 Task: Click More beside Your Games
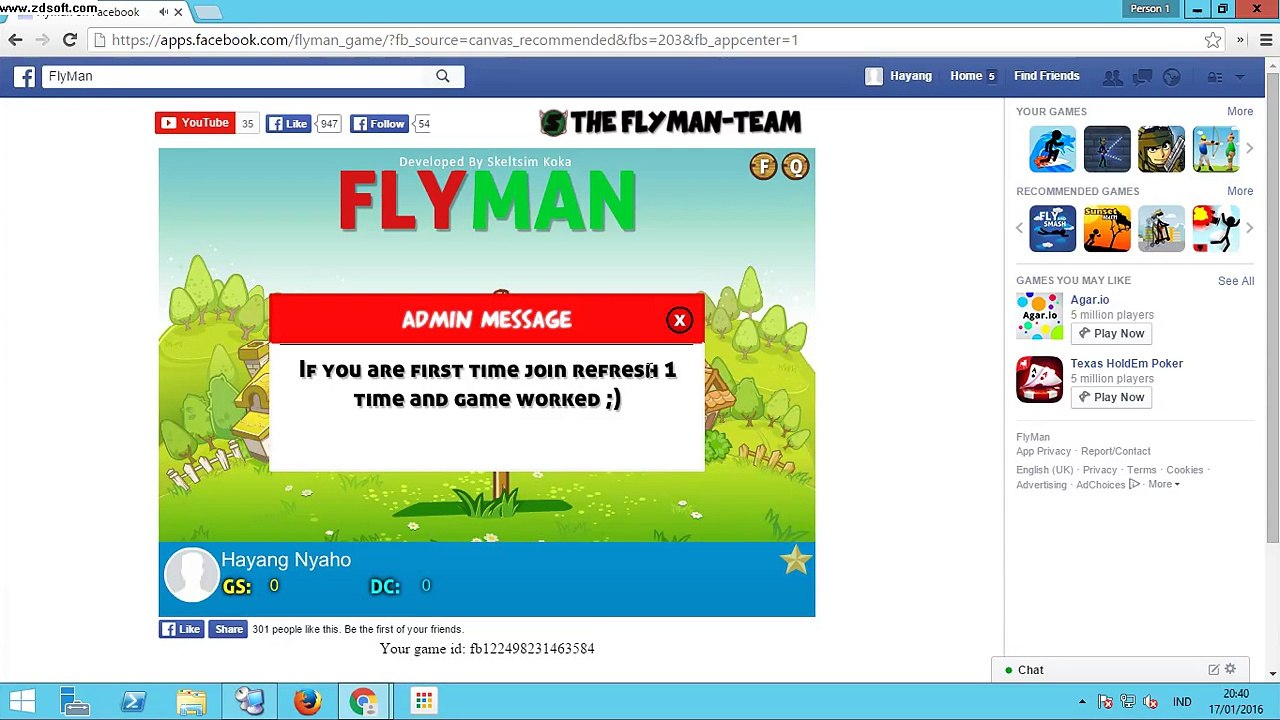point(1240,112)
